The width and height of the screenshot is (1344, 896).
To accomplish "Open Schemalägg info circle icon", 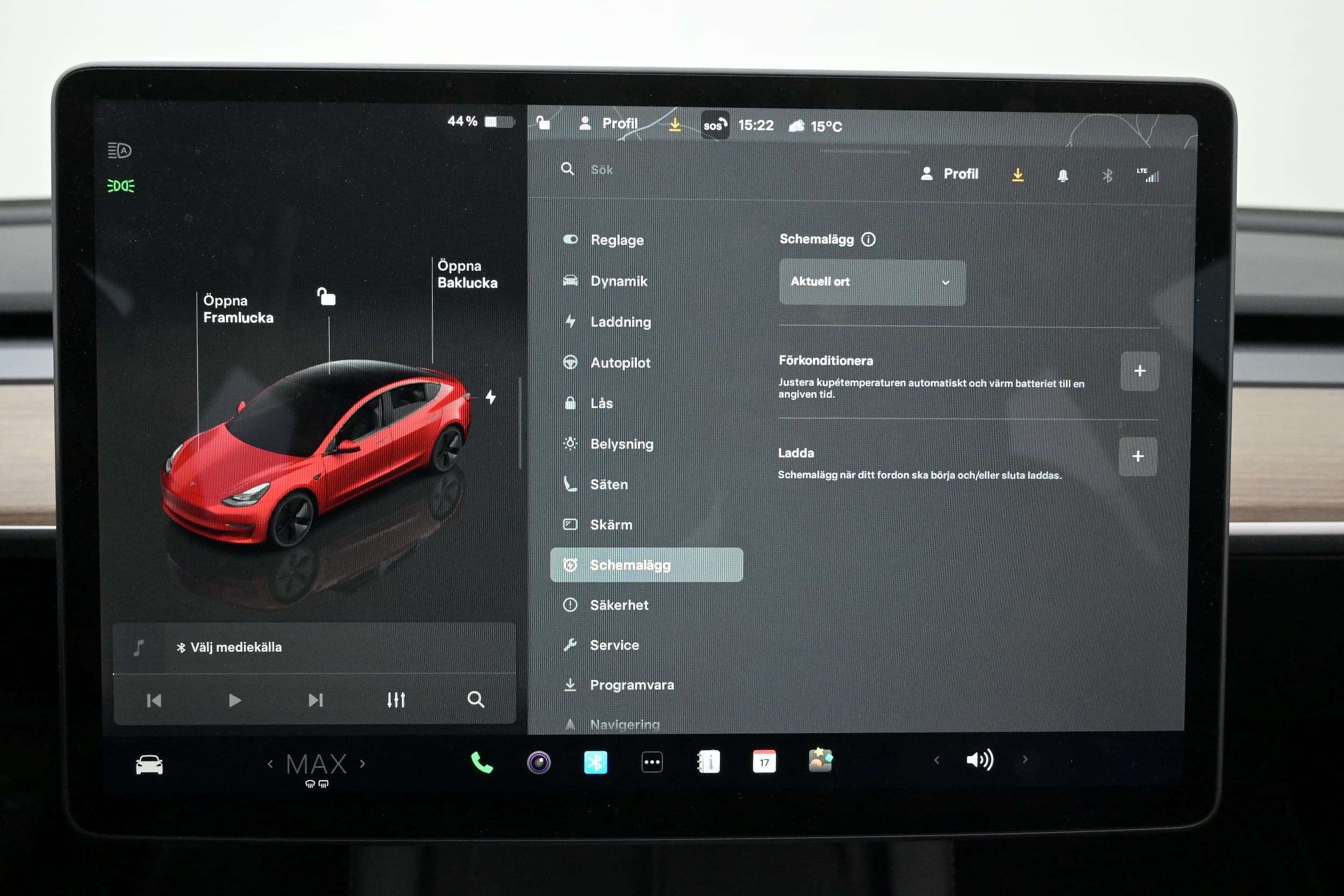I will point(868,239).
